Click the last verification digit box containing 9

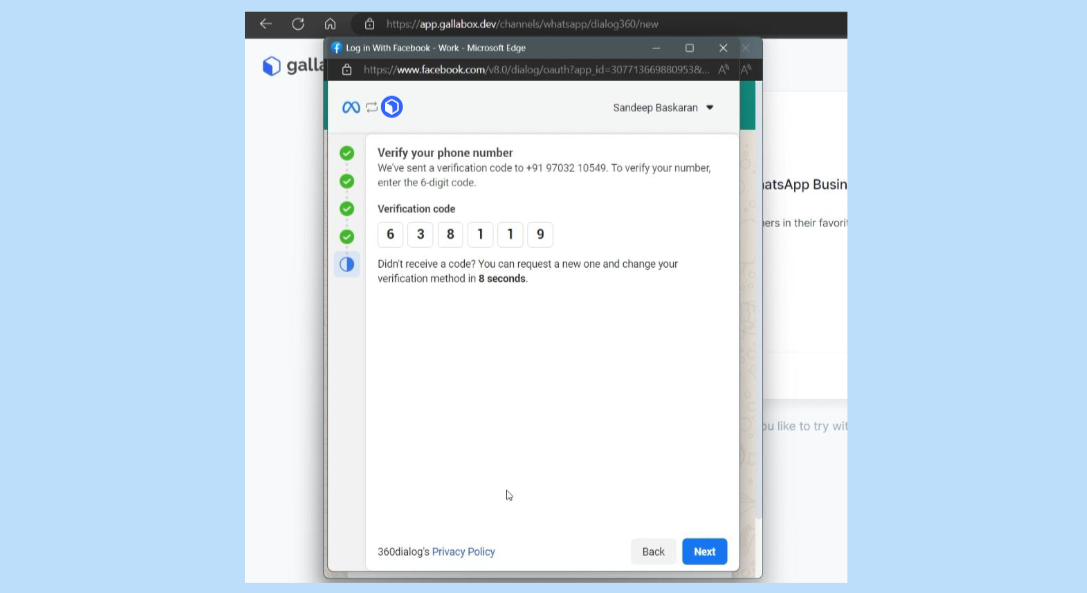point(540,235)
